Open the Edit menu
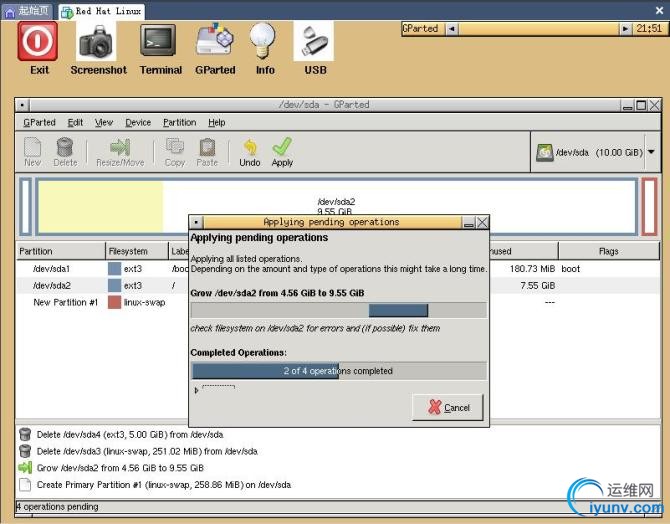The image size is (670, 524). tap(75, 123)
